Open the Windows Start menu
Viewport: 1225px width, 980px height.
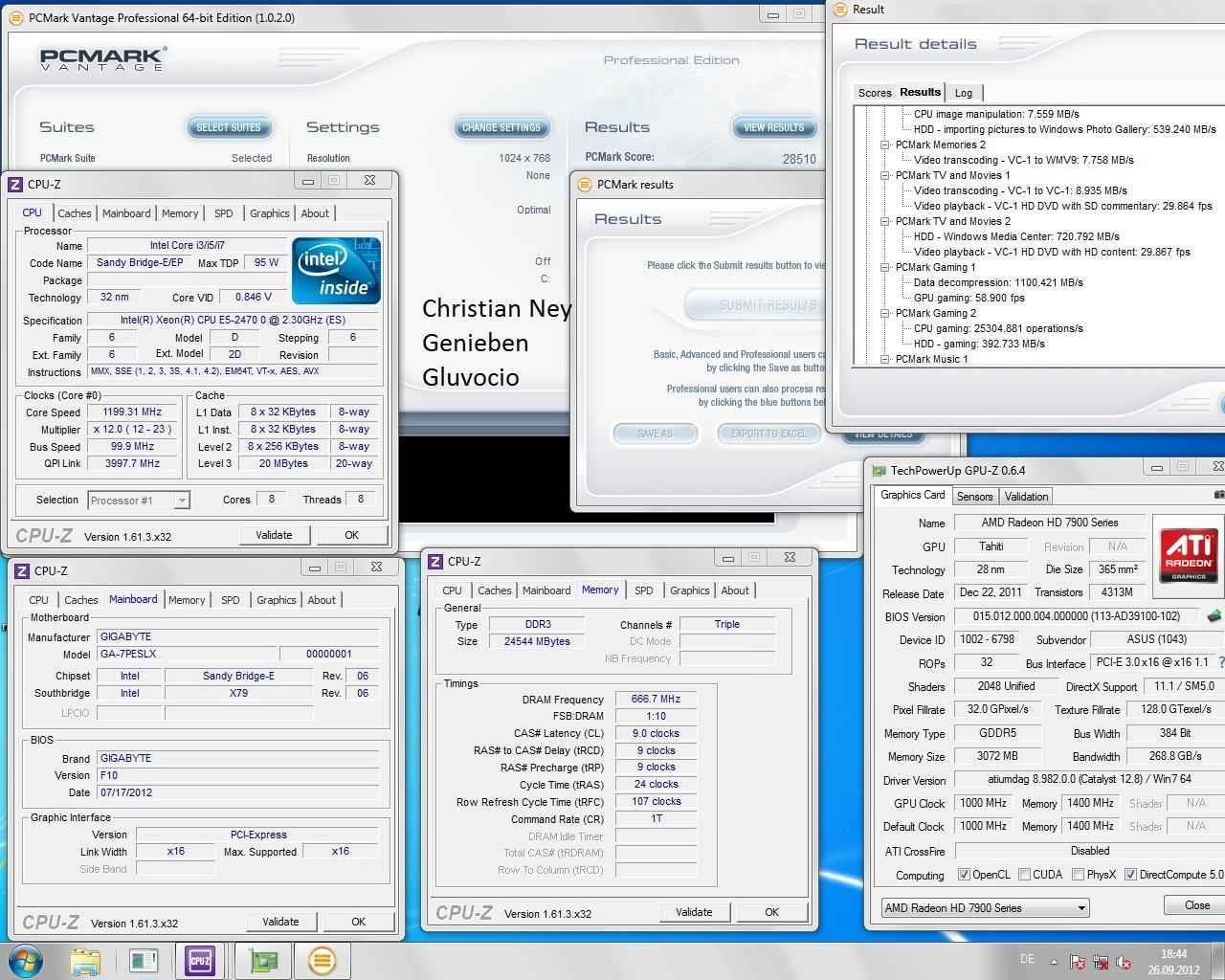26,960
